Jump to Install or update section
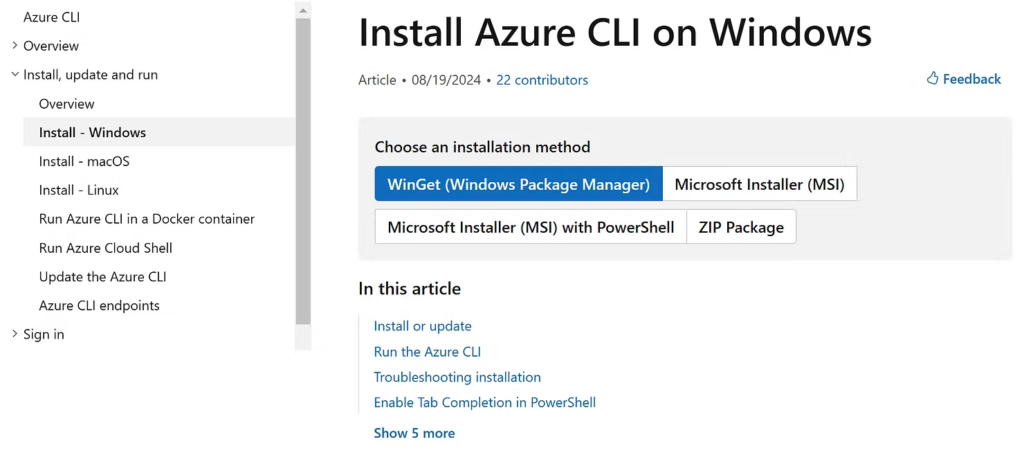The width and height of the screenshot is (1024, 464). point(423,325)
